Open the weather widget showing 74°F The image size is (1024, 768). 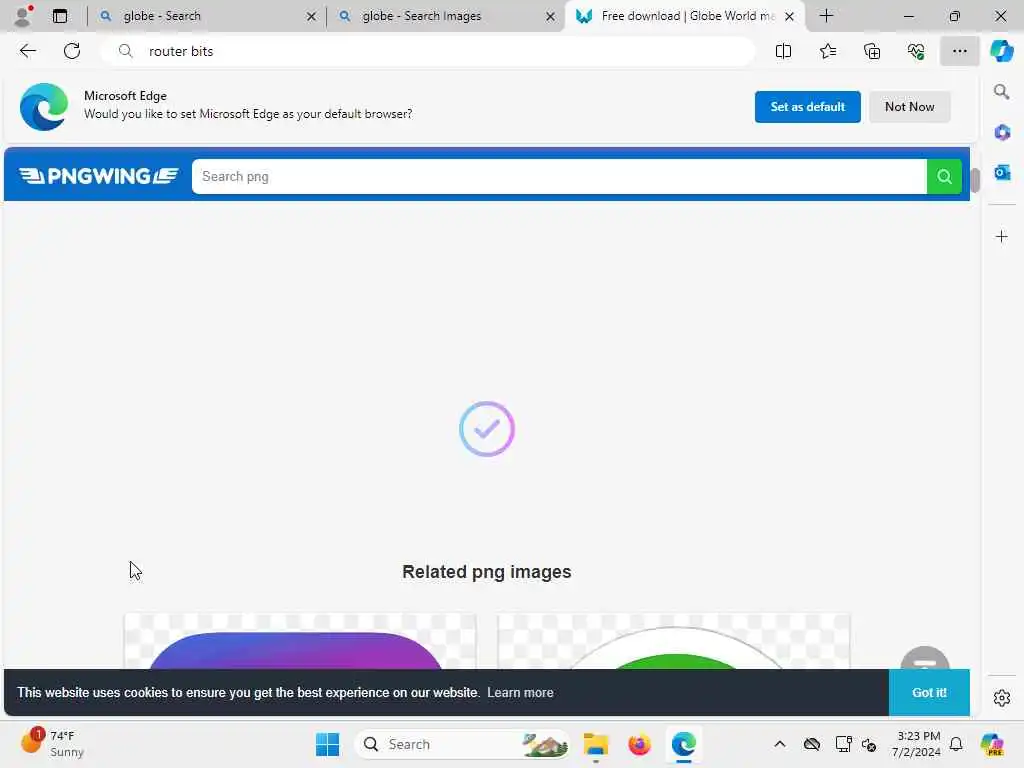52,744
